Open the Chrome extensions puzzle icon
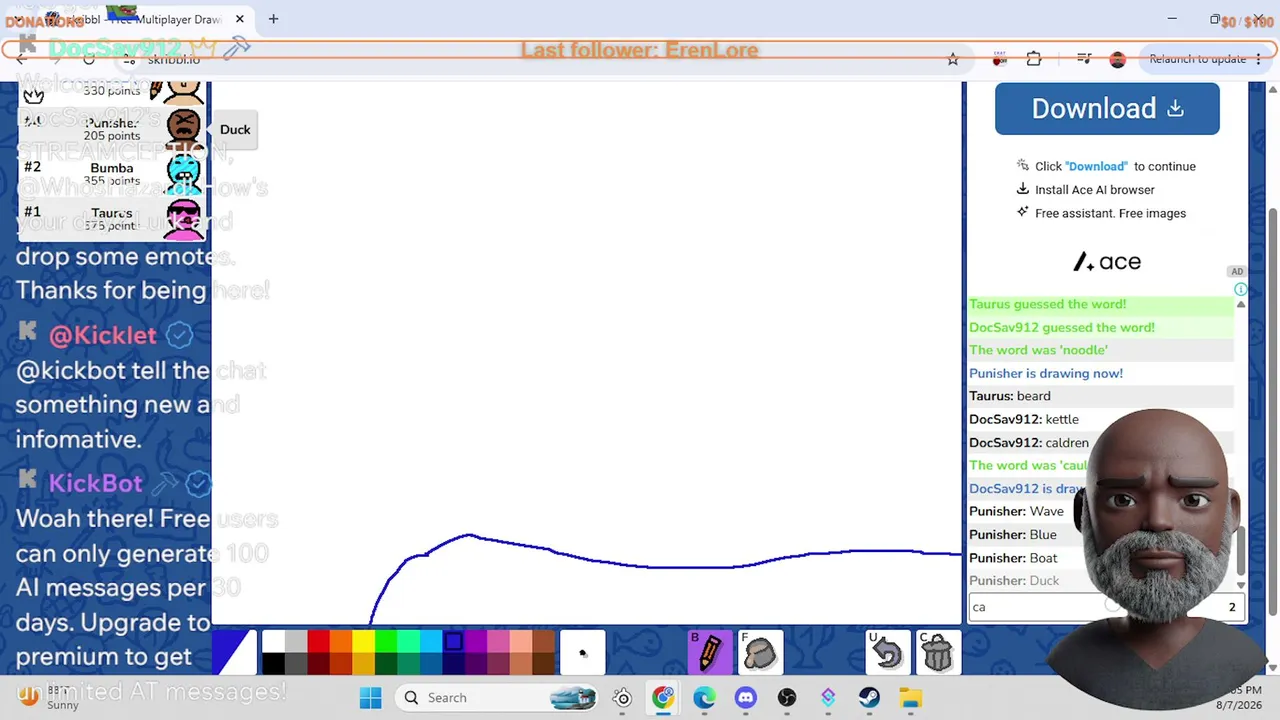 [1034, 59]
